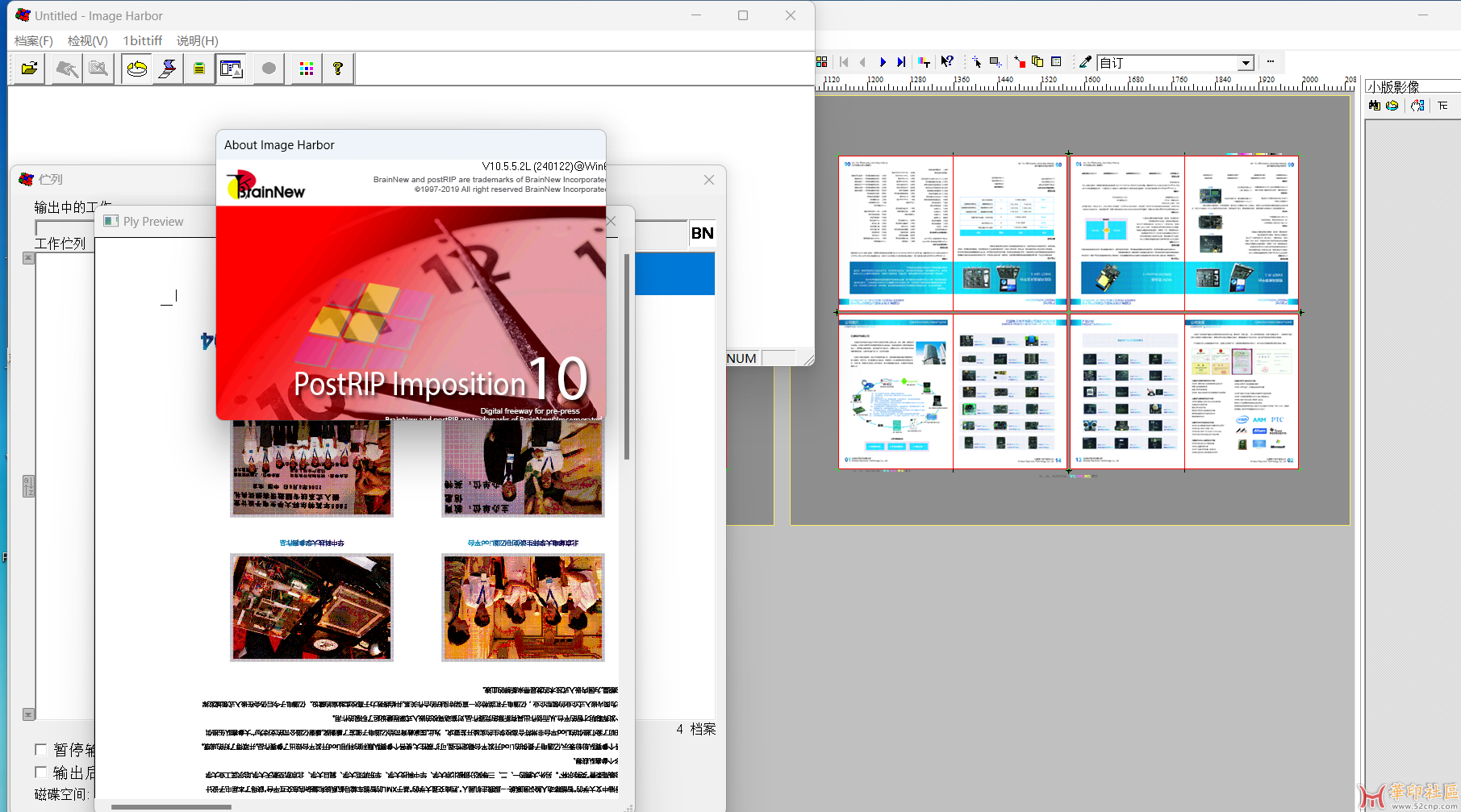Click the About Image Harbor splash image
1461x812 pixels.
411,313
